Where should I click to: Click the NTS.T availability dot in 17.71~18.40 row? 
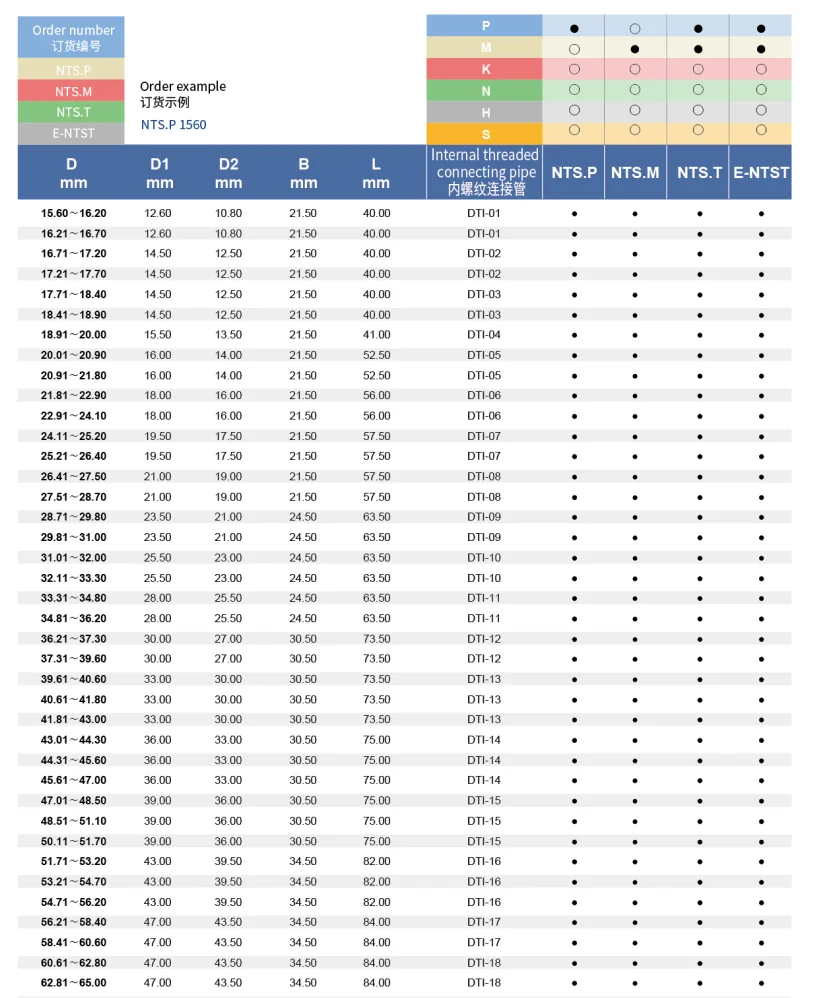700,295
